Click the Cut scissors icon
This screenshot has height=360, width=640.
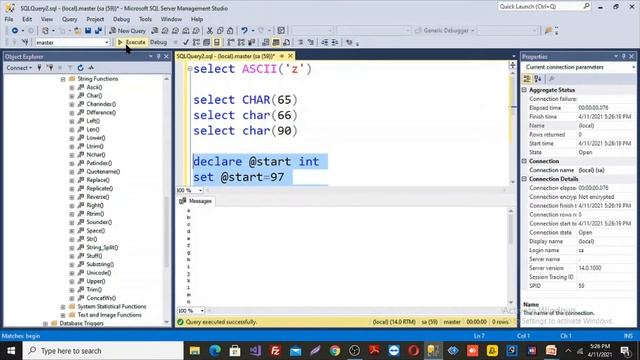tap(210, 31)
